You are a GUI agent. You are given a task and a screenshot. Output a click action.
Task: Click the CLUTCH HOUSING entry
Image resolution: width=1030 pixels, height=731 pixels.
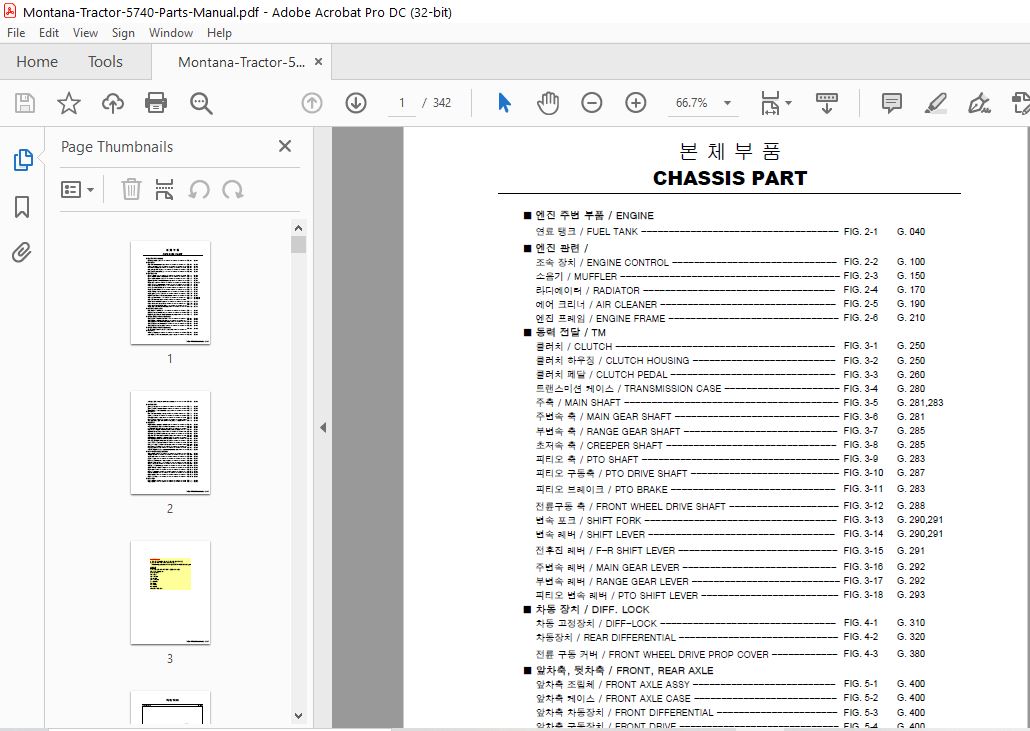730,361
